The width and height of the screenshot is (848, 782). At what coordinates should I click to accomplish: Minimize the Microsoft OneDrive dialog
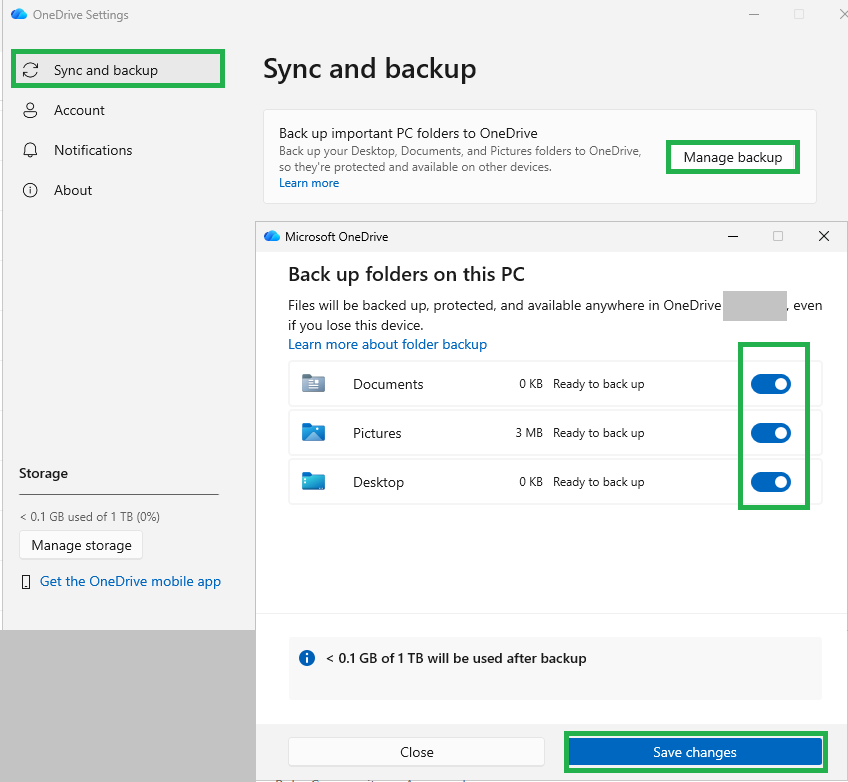(x=733, y=236)
